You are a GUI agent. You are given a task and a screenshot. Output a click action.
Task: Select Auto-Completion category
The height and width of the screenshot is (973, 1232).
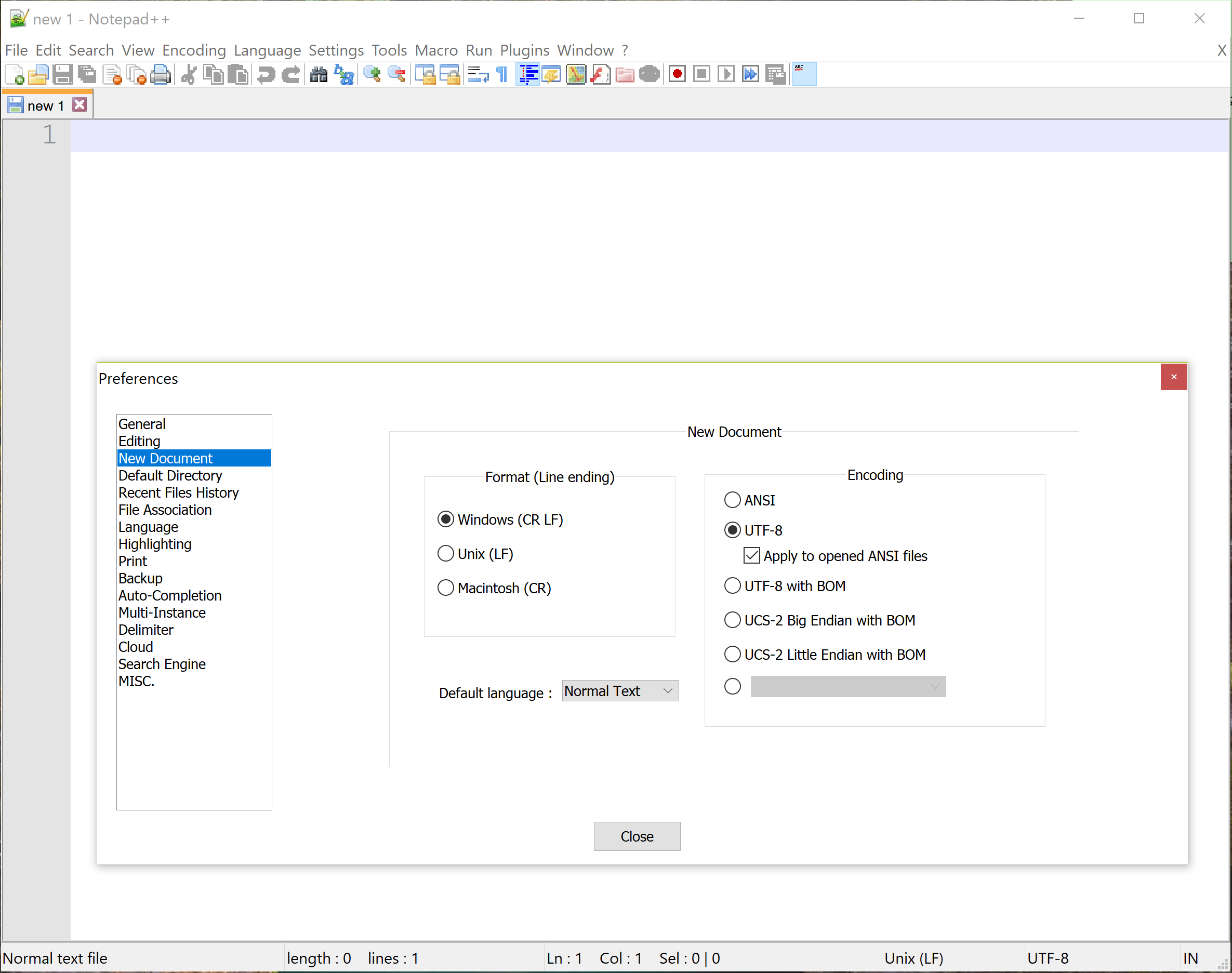click(194, 595)
